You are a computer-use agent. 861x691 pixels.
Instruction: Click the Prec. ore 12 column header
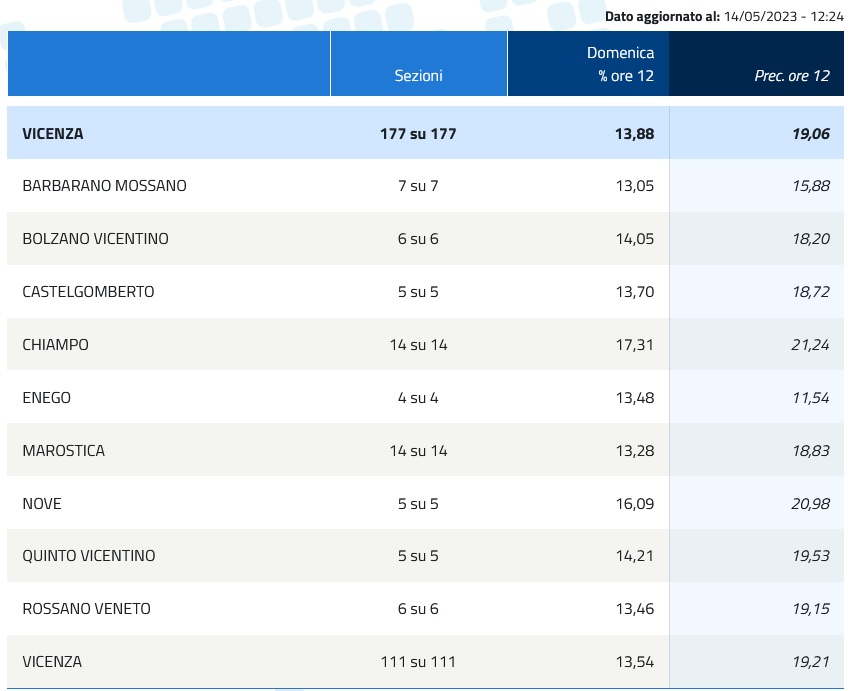792,76
